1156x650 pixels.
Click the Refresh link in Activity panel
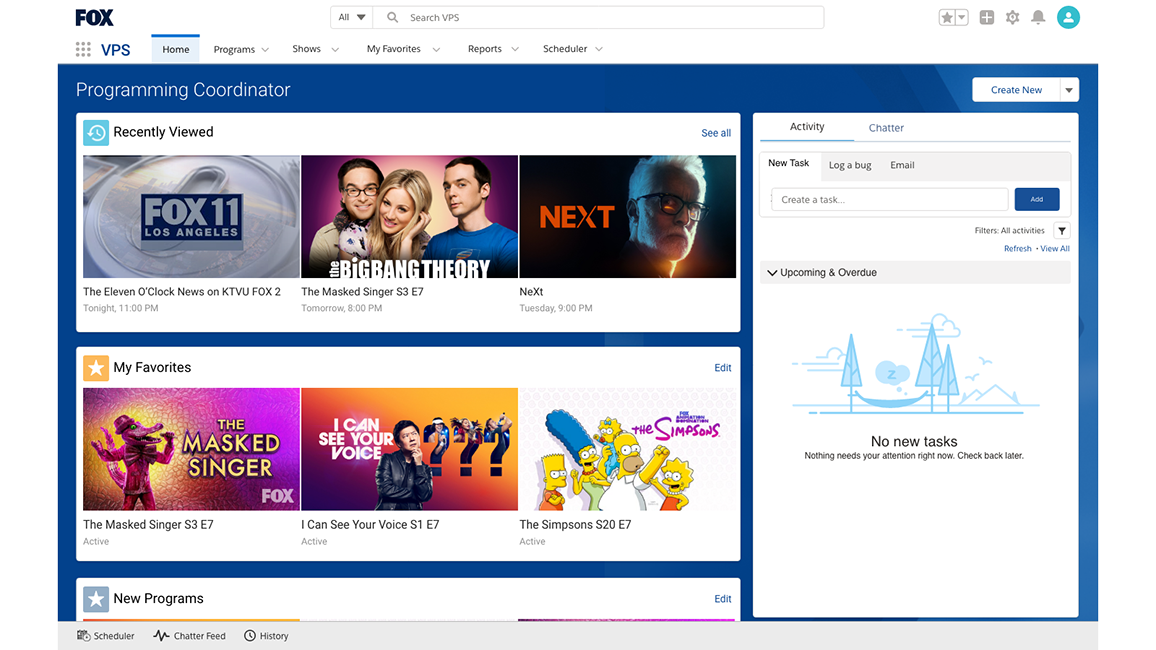1017,248
